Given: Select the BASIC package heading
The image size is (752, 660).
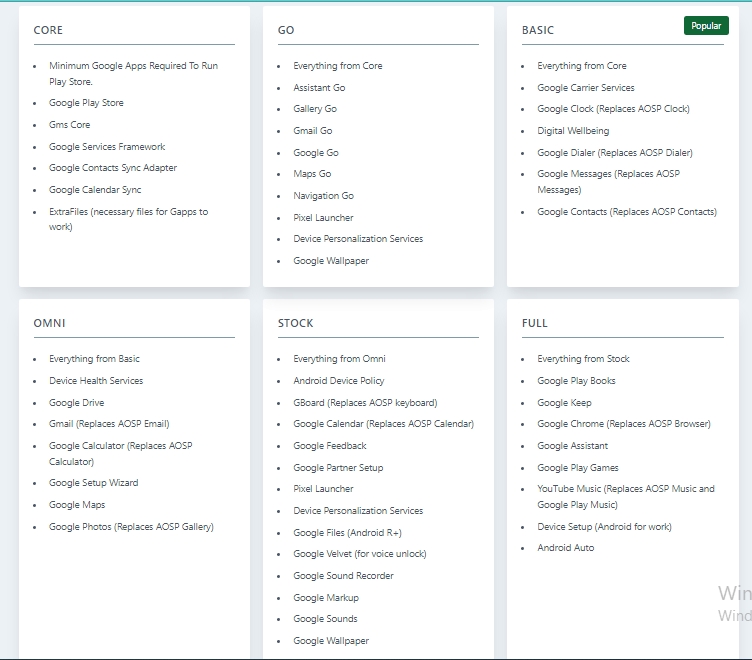Looking at the screenshot, I should coord(538,30).
